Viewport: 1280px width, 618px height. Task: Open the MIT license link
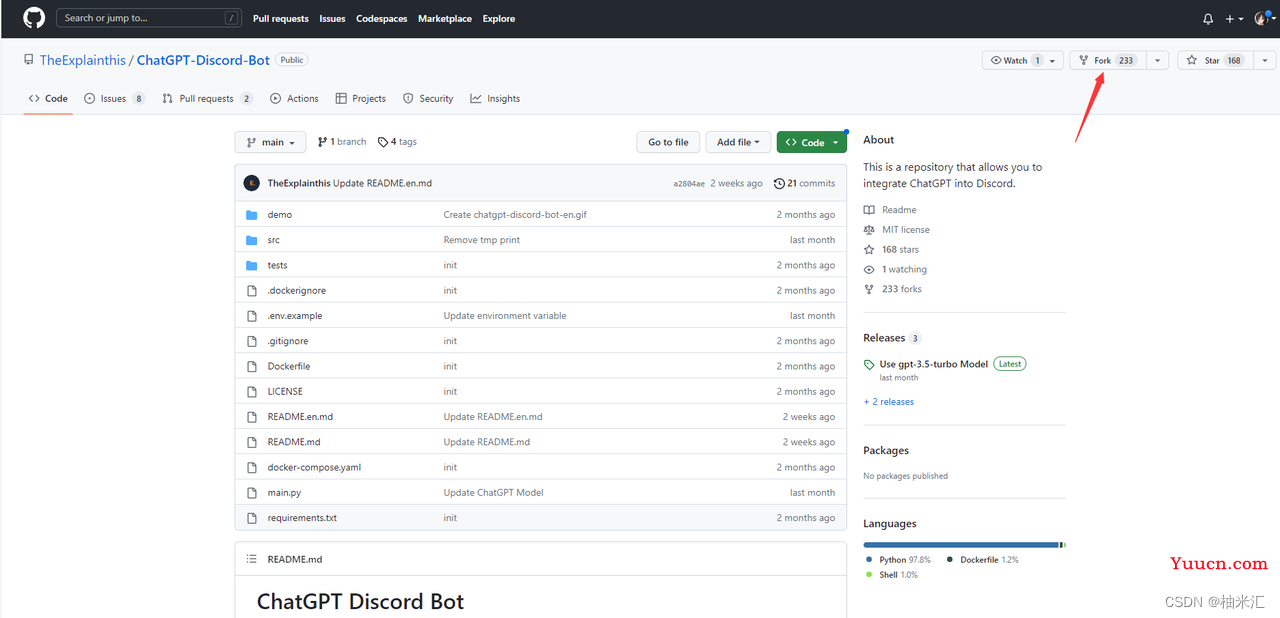tap(897, 230)
